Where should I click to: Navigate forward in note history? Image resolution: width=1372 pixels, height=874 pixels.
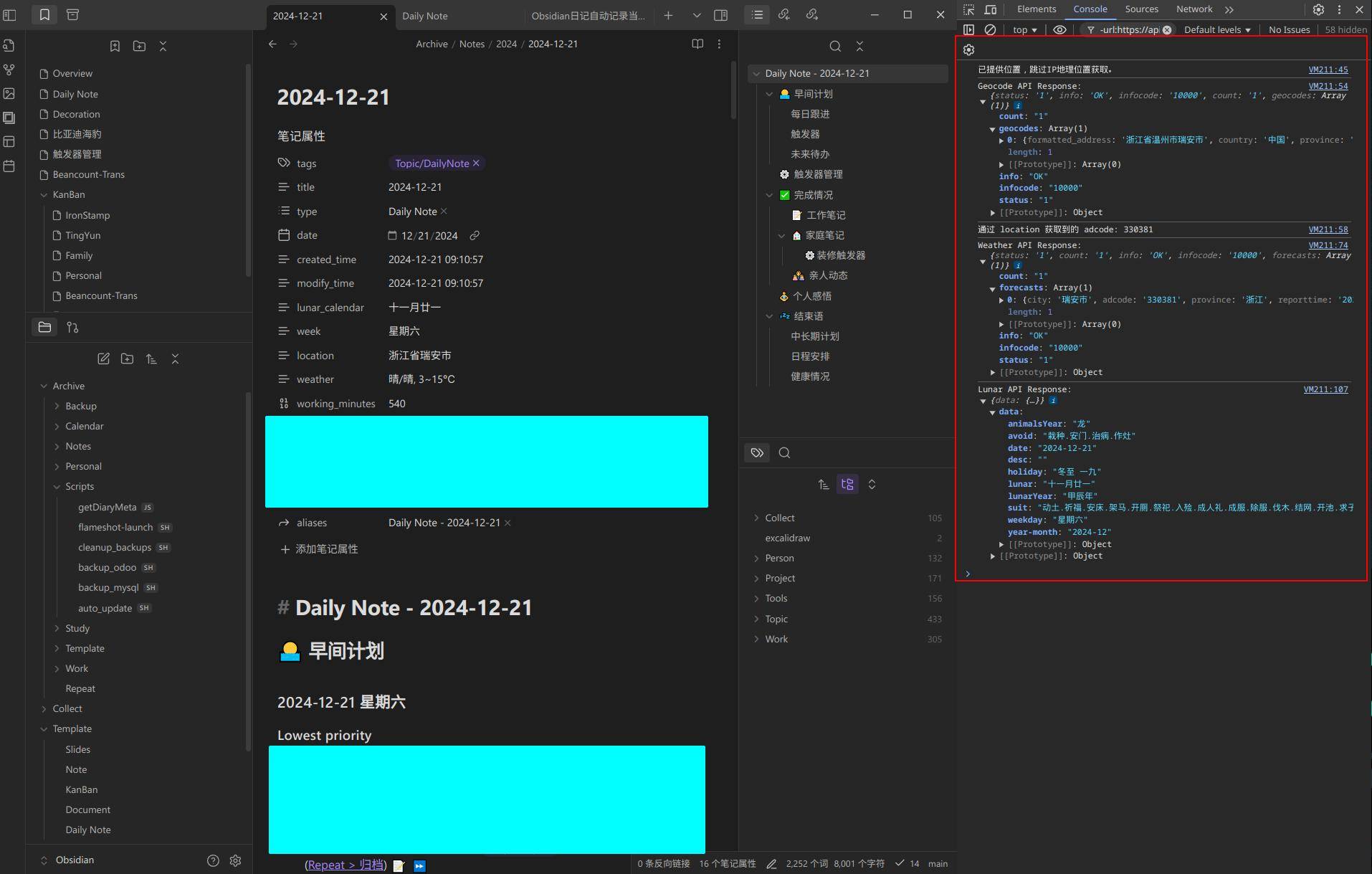pyautogui.click(x=293, y=44)
